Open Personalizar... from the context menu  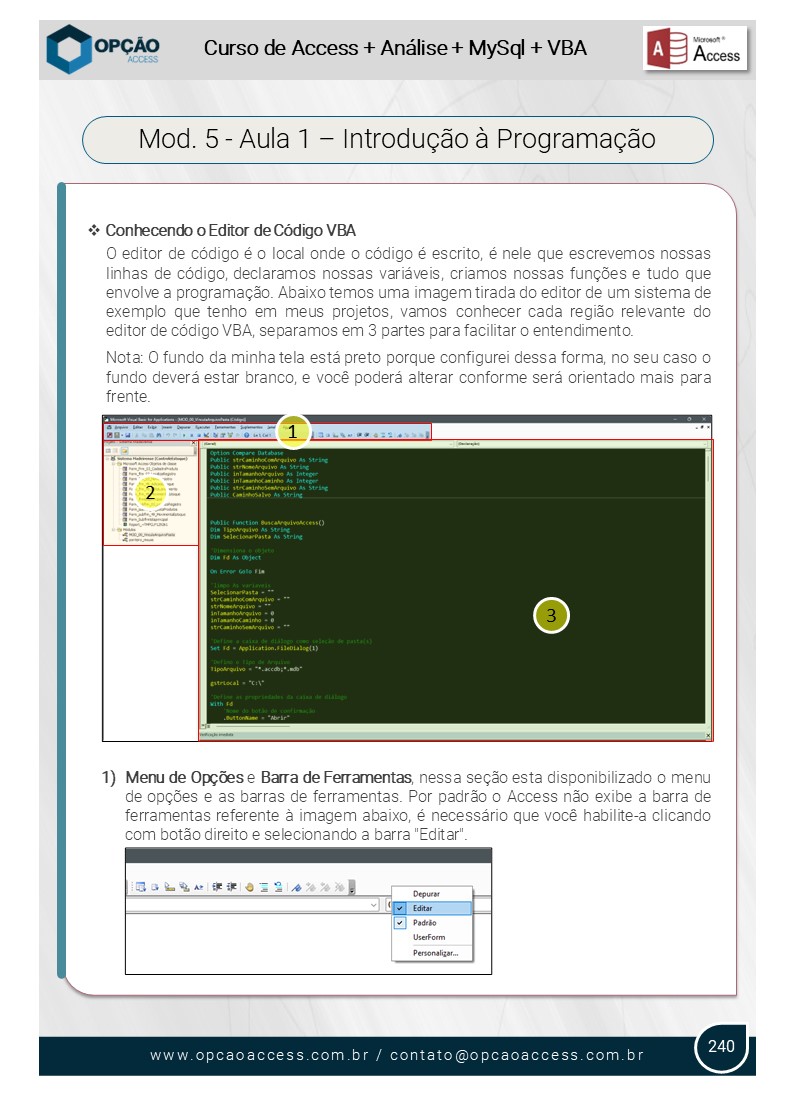point(435,953)
